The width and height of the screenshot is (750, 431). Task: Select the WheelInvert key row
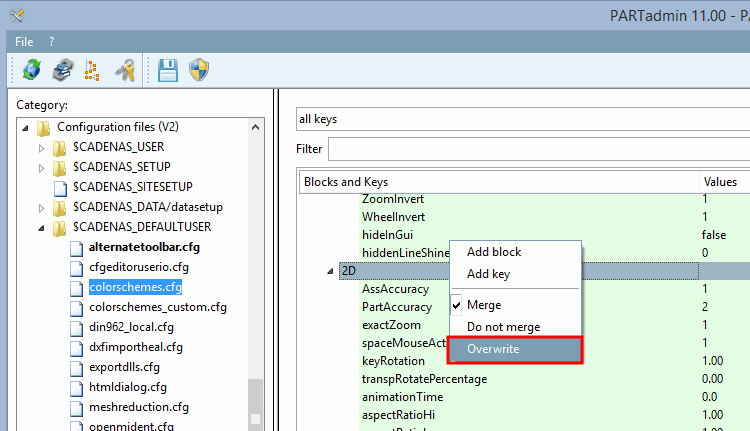393,217
